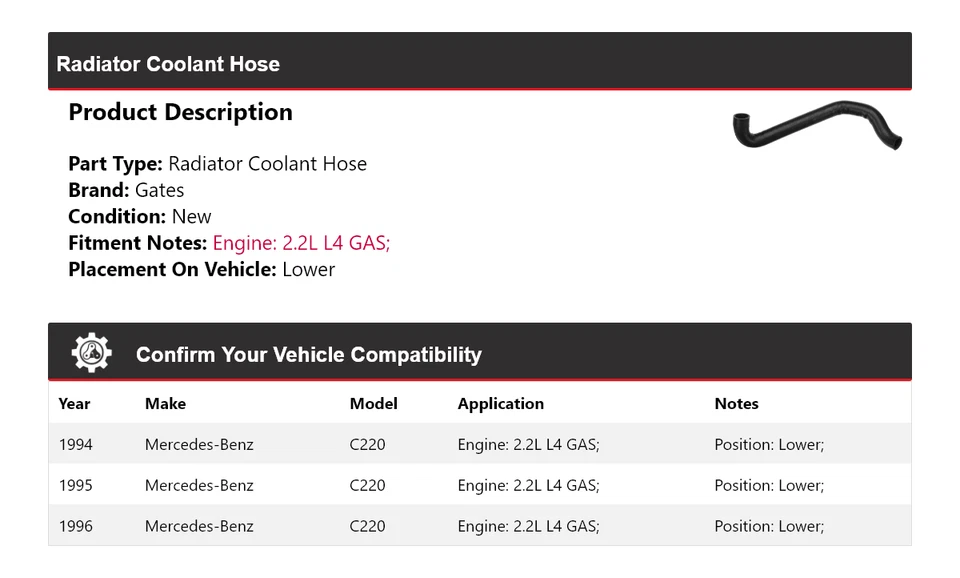Click Position: Lower note in 1996 row
Viewport: 960px width, 578px height.
[768, 527]
